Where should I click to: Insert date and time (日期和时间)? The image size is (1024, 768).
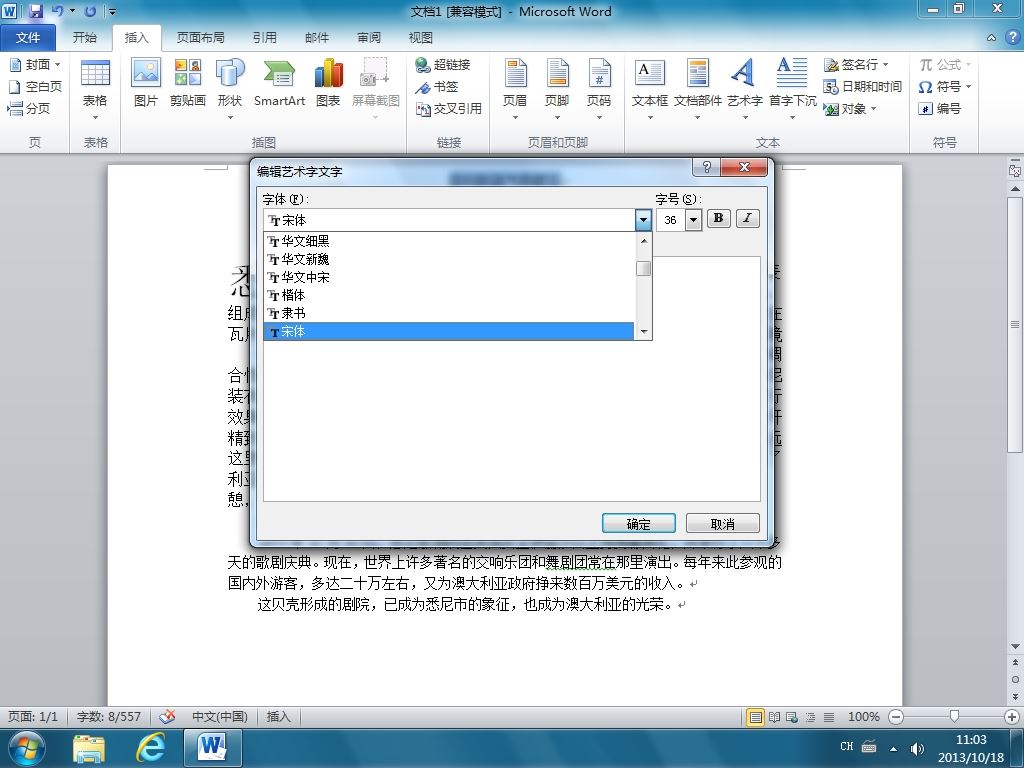[x=863, y=86]
